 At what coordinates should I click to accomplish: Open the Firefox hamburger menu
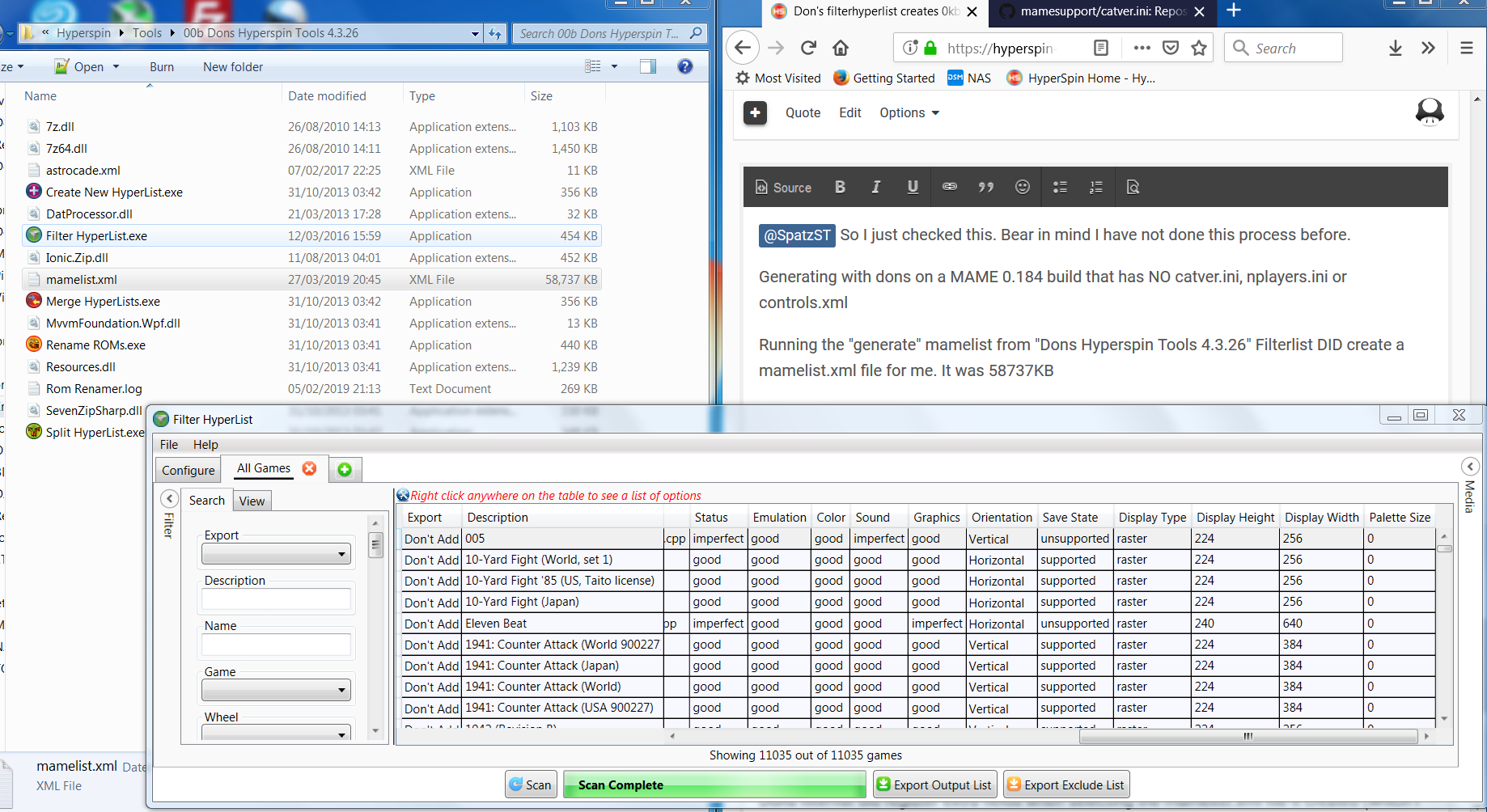[1467, 48]
